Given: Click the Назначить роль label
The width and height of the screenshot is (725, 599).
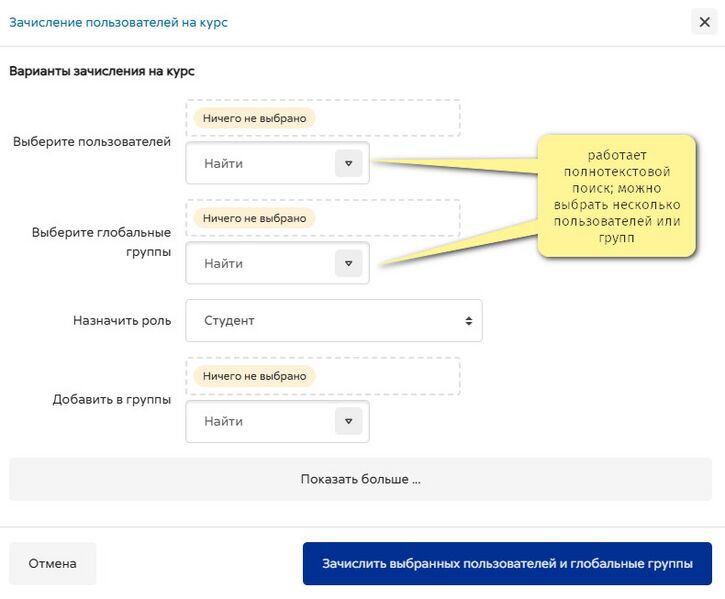Looking at the screenshot, I should (x=122, y=321).
